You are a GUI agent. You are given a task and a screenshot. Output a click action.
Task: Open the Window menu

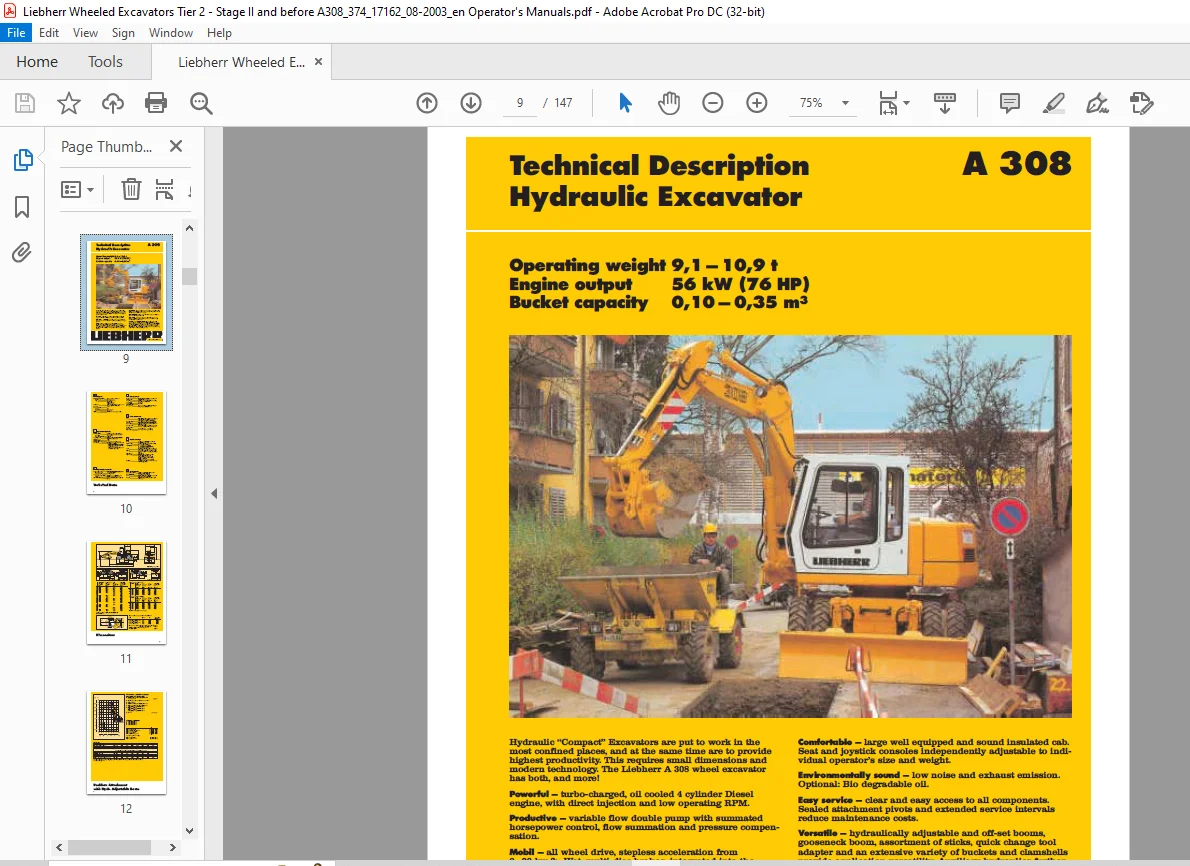[x=171, y=33]
